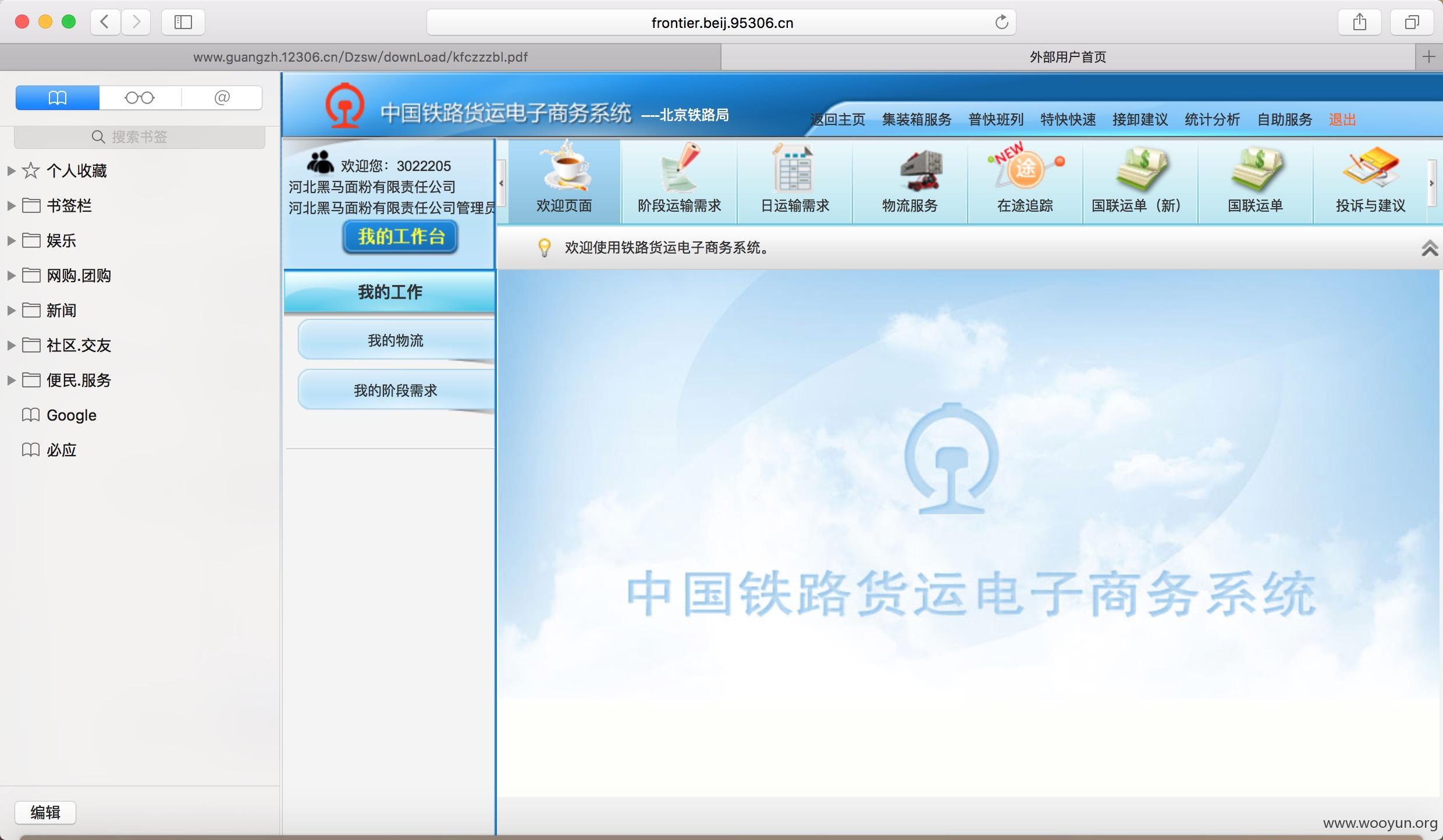Click the 我的工作 panel header

[x=389, y=291]
